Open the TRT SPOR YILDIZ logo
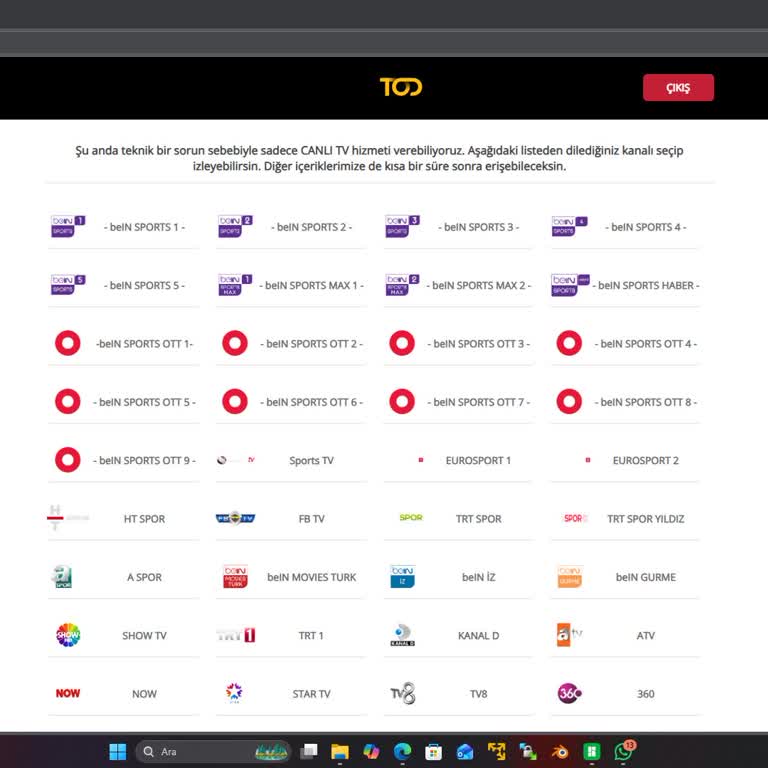 coord(575,518)
